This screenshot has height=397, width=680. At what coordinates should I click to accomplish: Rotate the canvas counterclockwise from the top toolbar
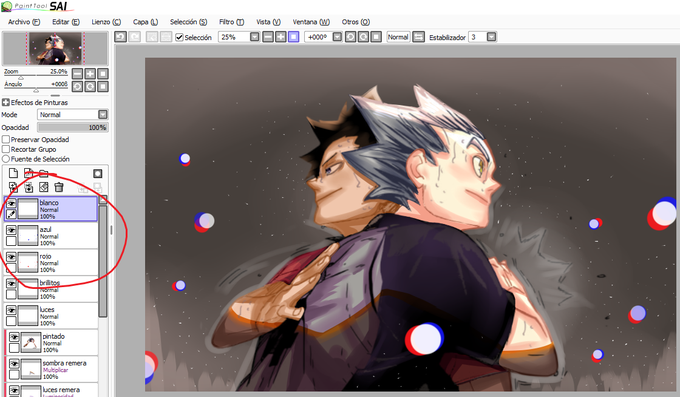coord(350,37)
